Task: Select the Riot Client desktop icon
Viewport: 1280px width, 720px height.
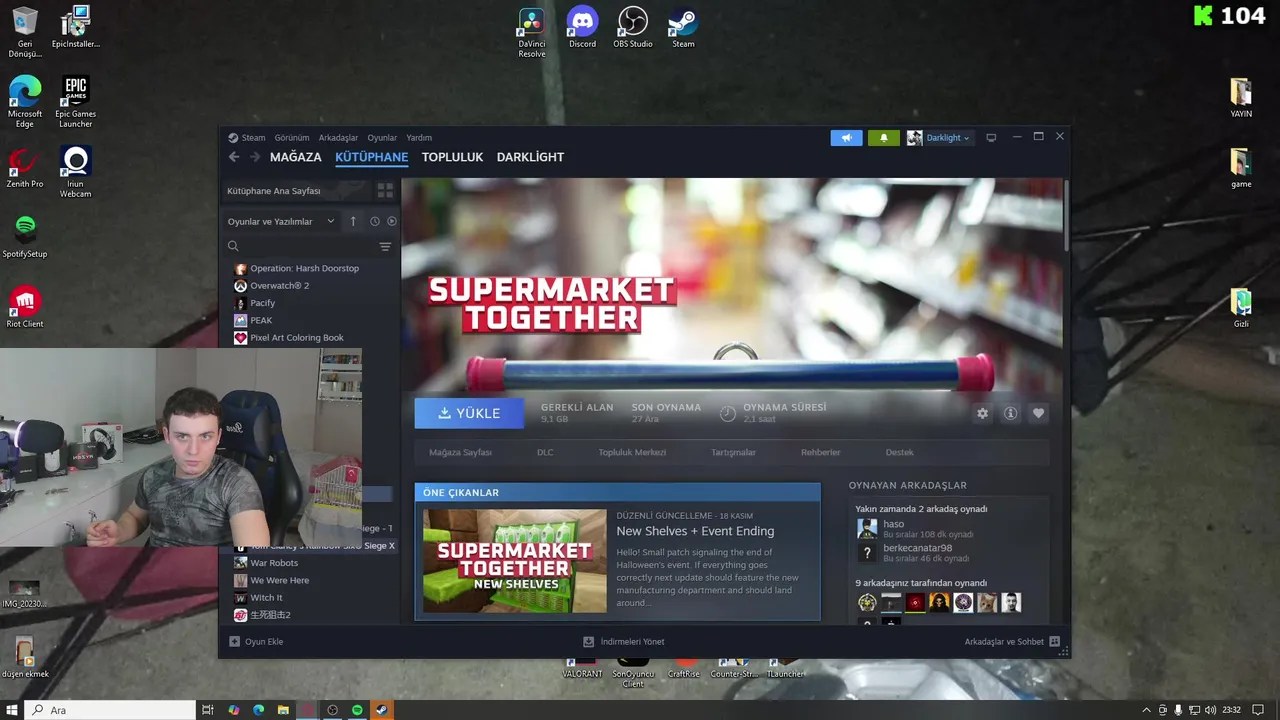Action: (25, 308)
